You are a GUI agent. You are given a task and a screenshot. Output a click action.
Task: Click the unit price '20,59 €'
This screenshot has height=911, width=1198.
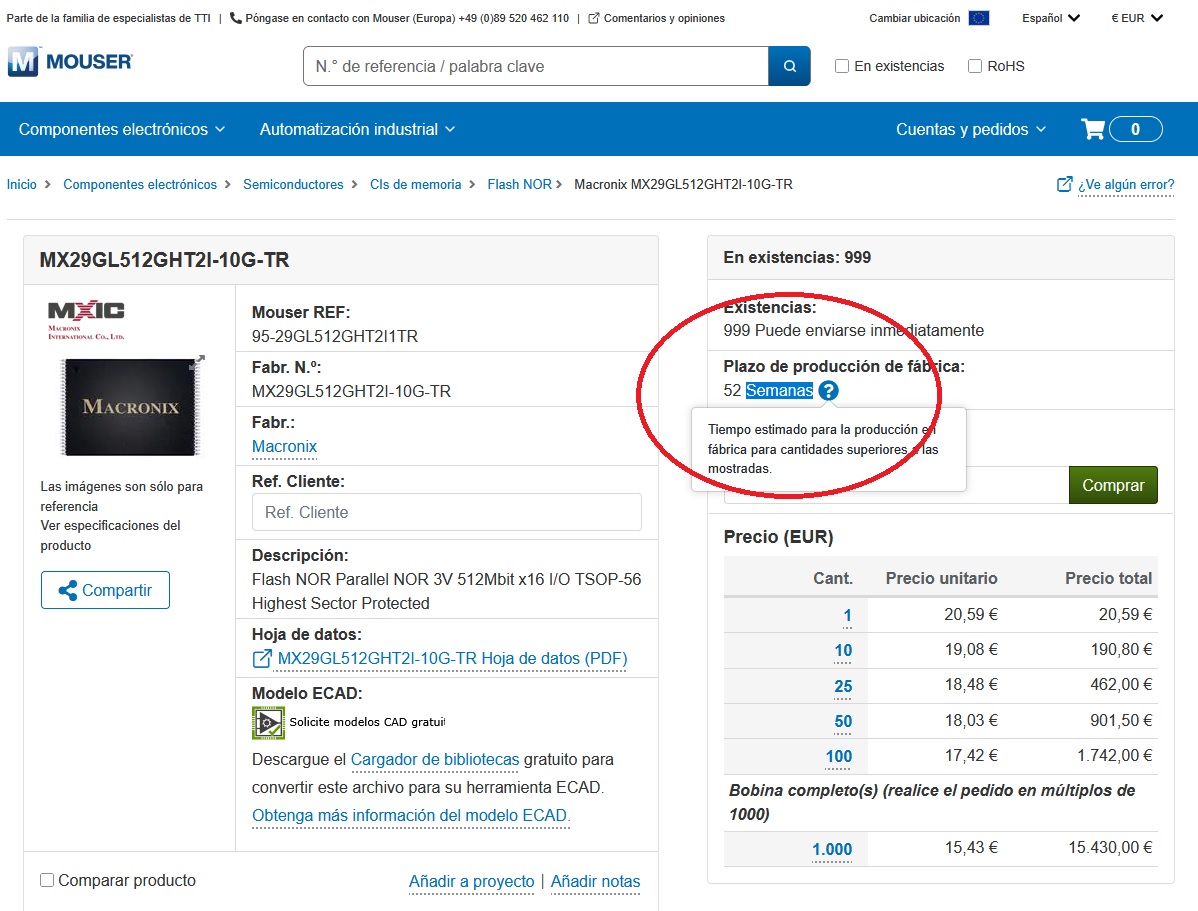970,614
